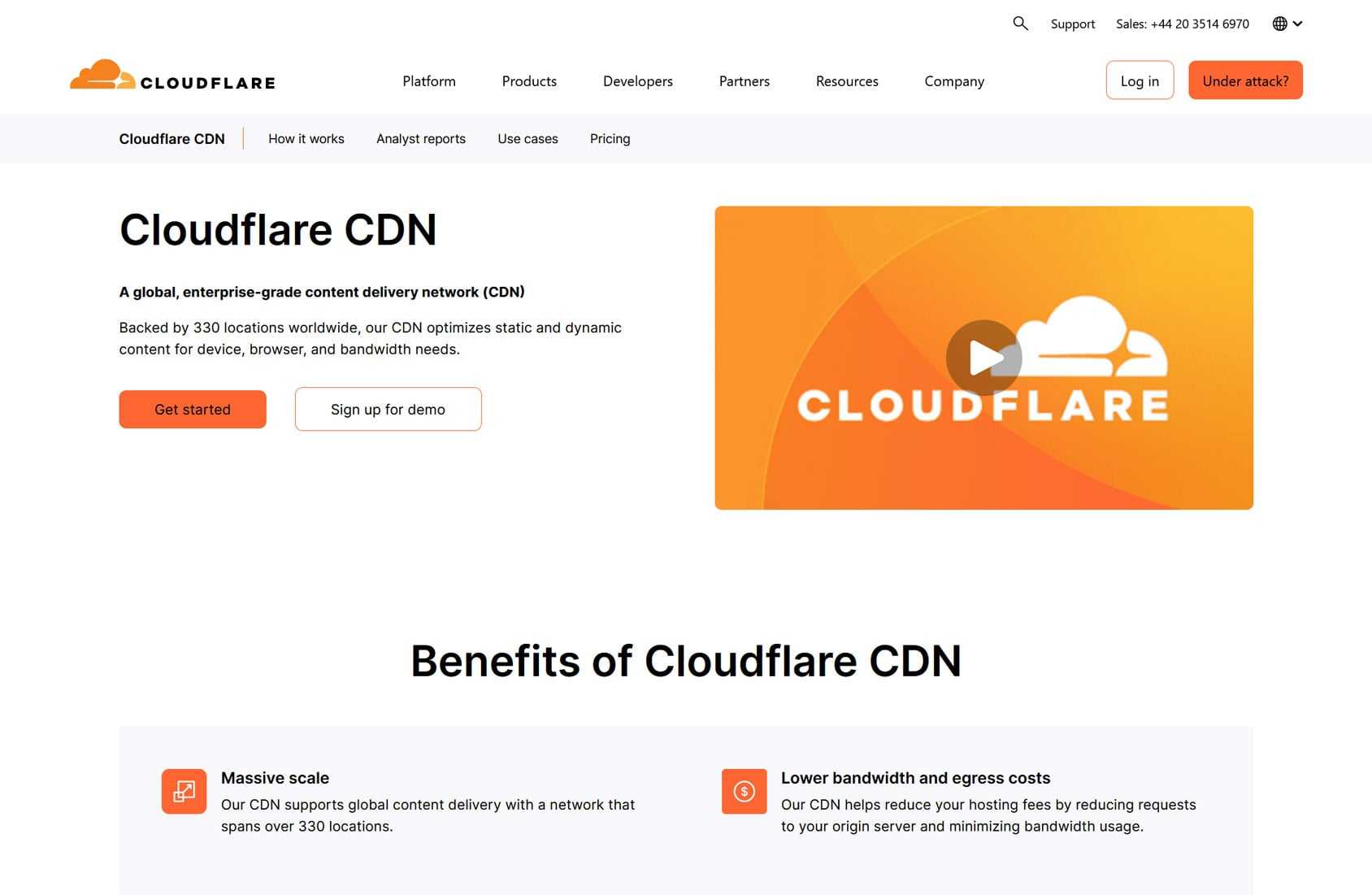This screenshot has height=895, width=1372.
Task: Click the 'Backed by 330 locations' paragraph
Action: coord(371,338)
